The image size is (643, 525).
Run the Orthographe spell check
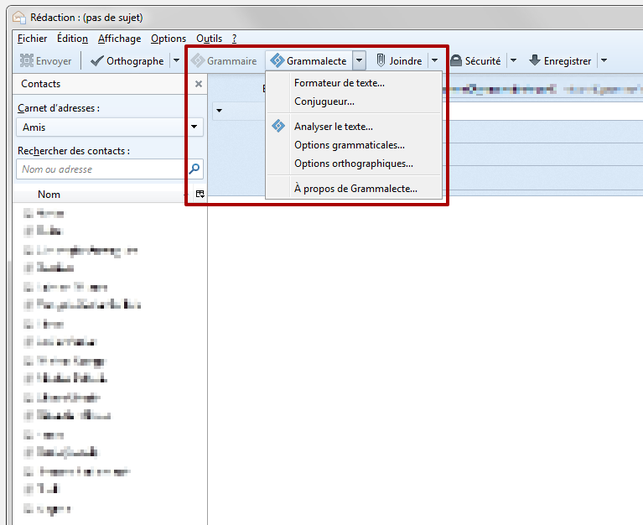127,61
